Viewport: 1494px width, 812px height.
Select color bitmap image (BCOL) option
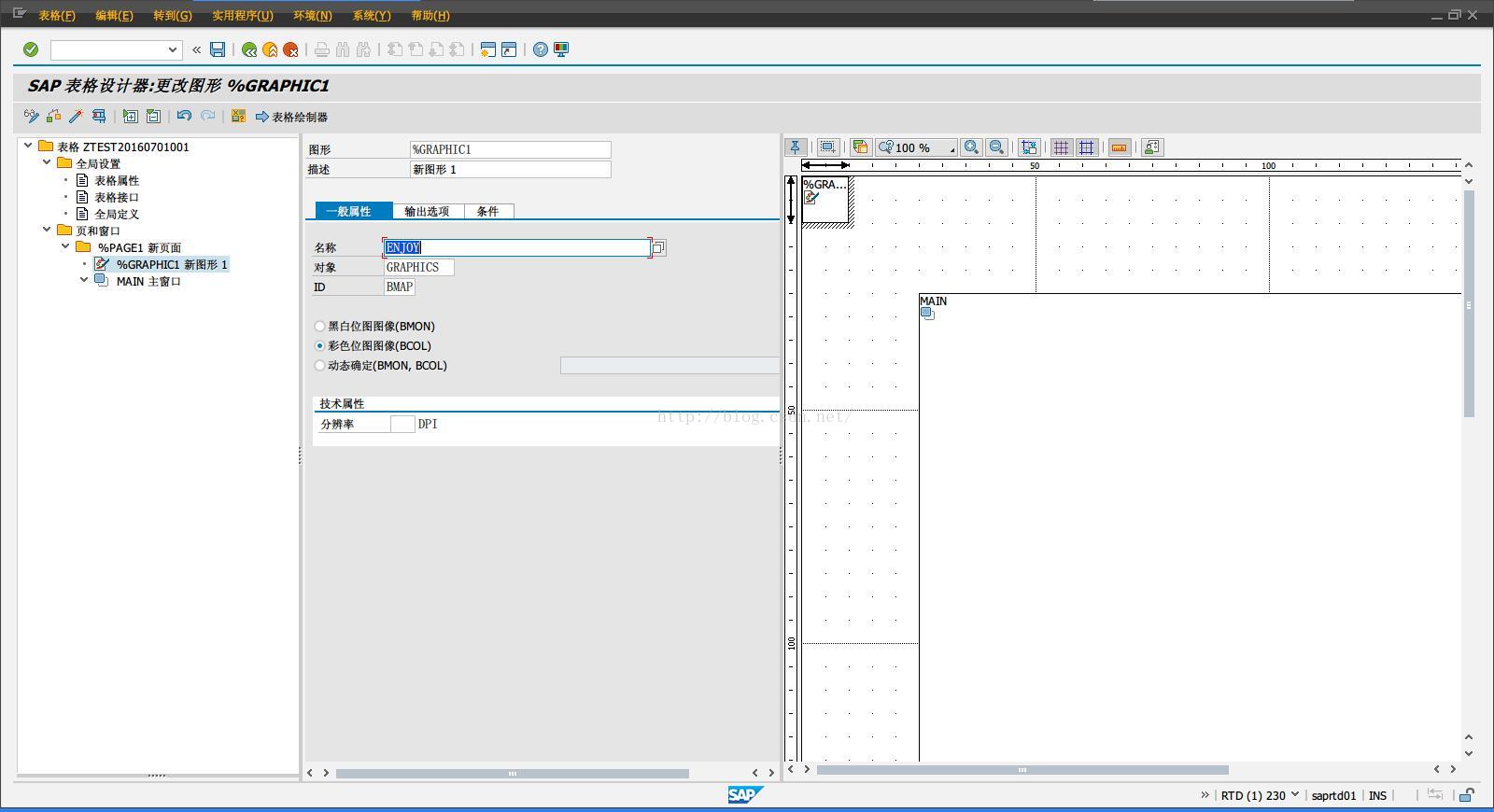tap(320, 346)
